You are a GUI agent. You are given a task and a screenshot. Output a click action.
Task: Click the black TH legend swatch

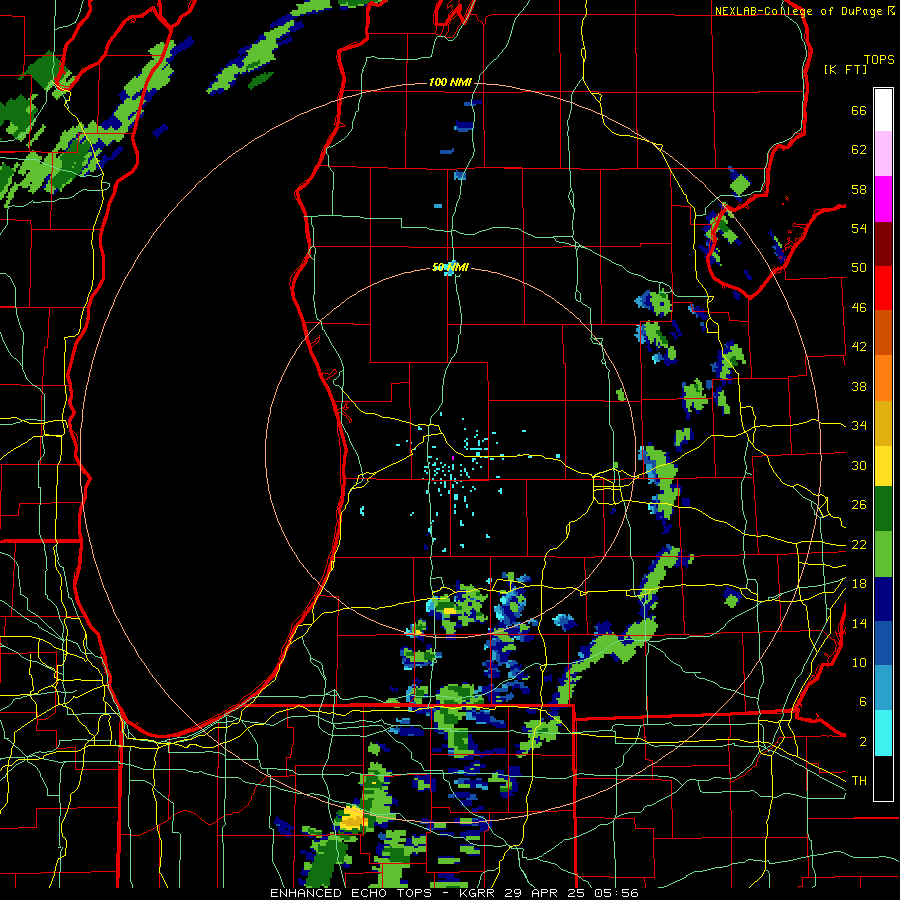tap(883, 778)
